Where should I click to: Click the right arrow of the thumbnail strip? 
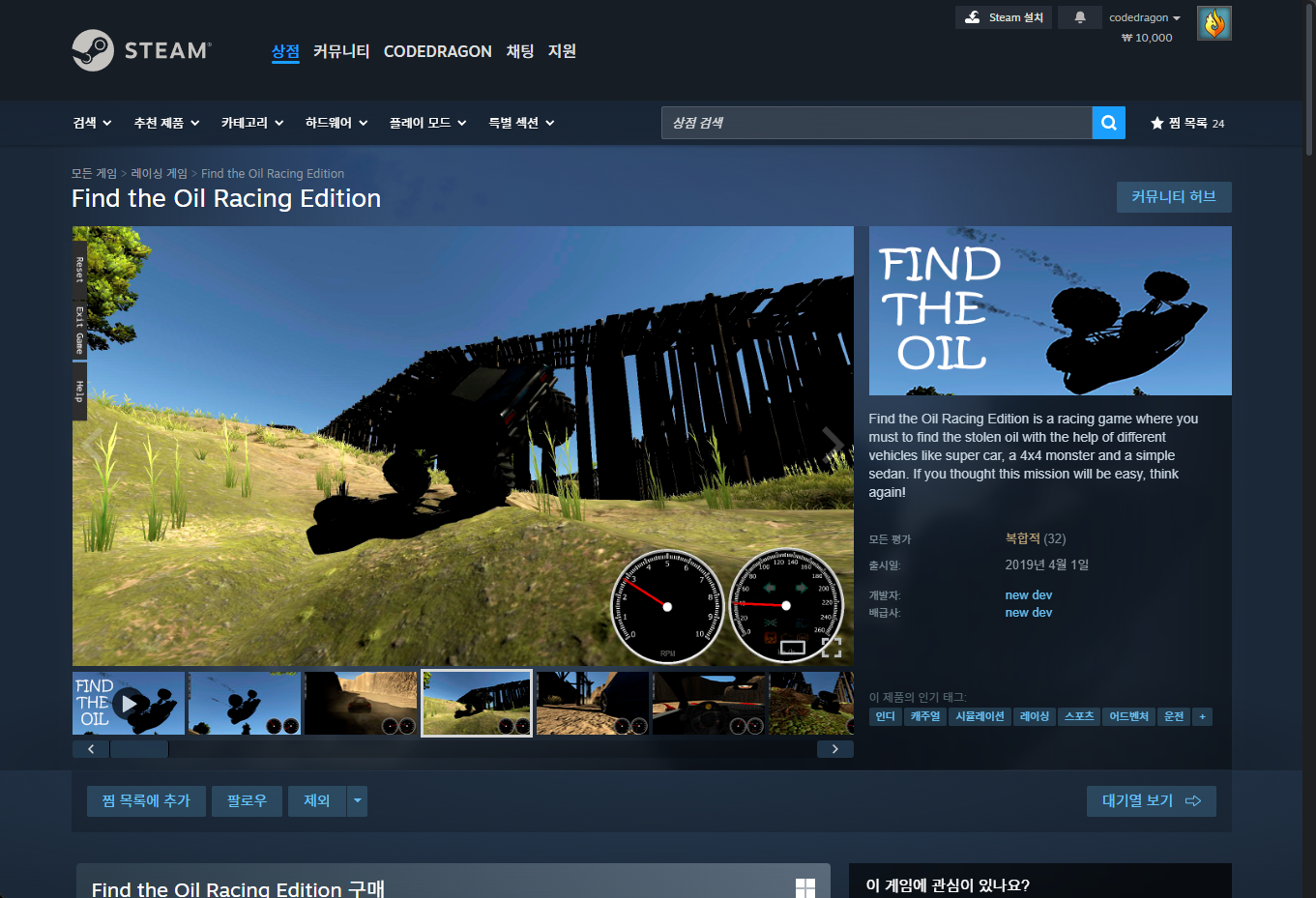[x=835, y=749]
